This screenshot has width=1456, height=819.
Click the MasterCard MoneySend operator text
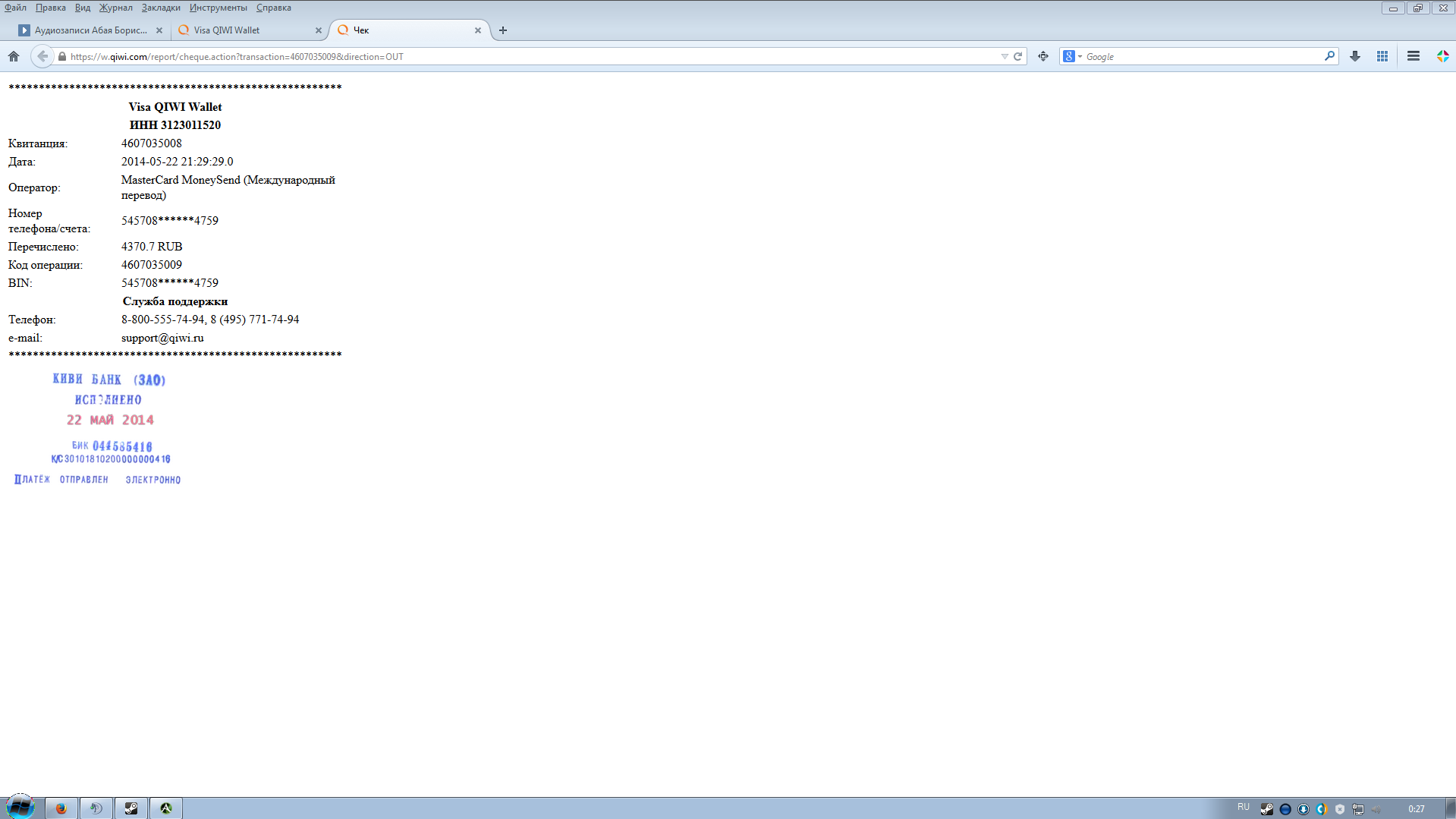[228, 187]
